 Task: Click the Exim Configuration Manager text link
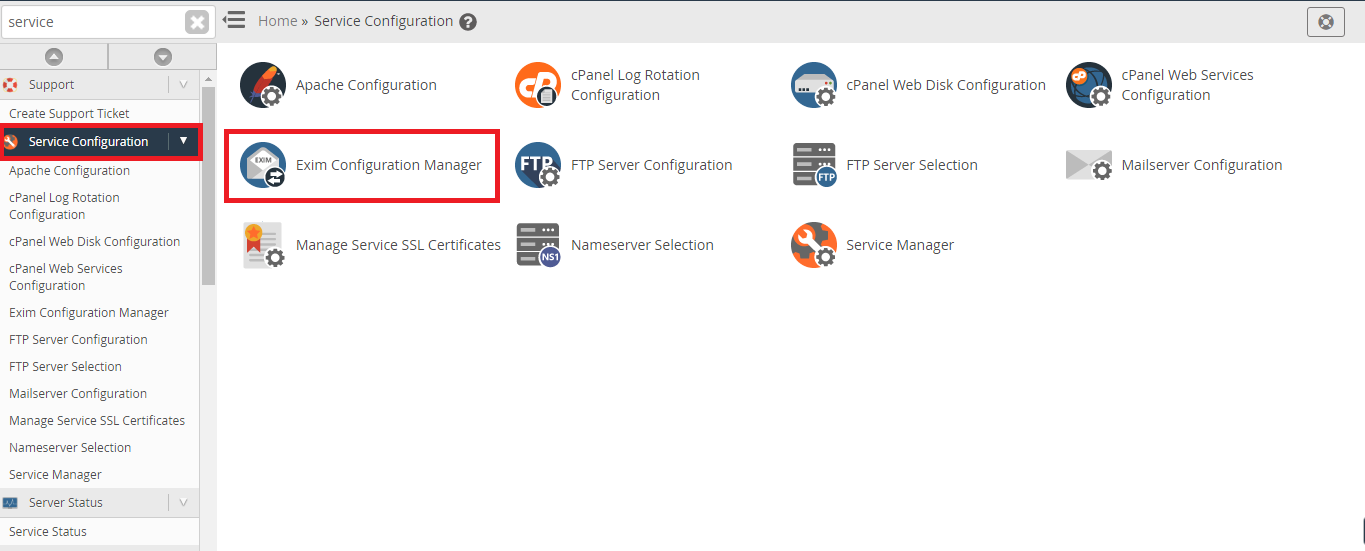coord(389,165)
